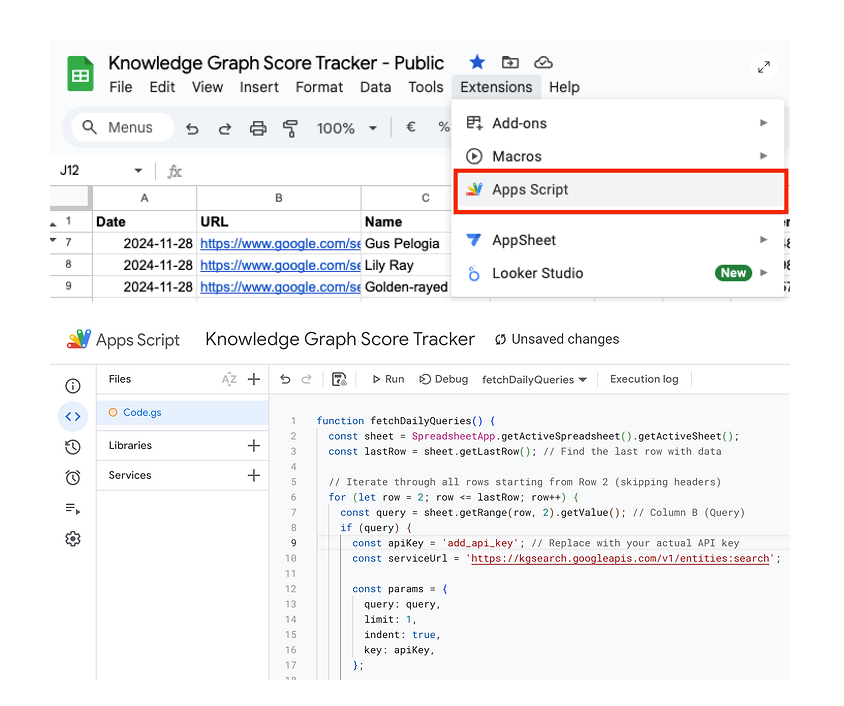Open the Edit menu
The image size is (844, 706).
pyautogui.click(x=162, y=87)
